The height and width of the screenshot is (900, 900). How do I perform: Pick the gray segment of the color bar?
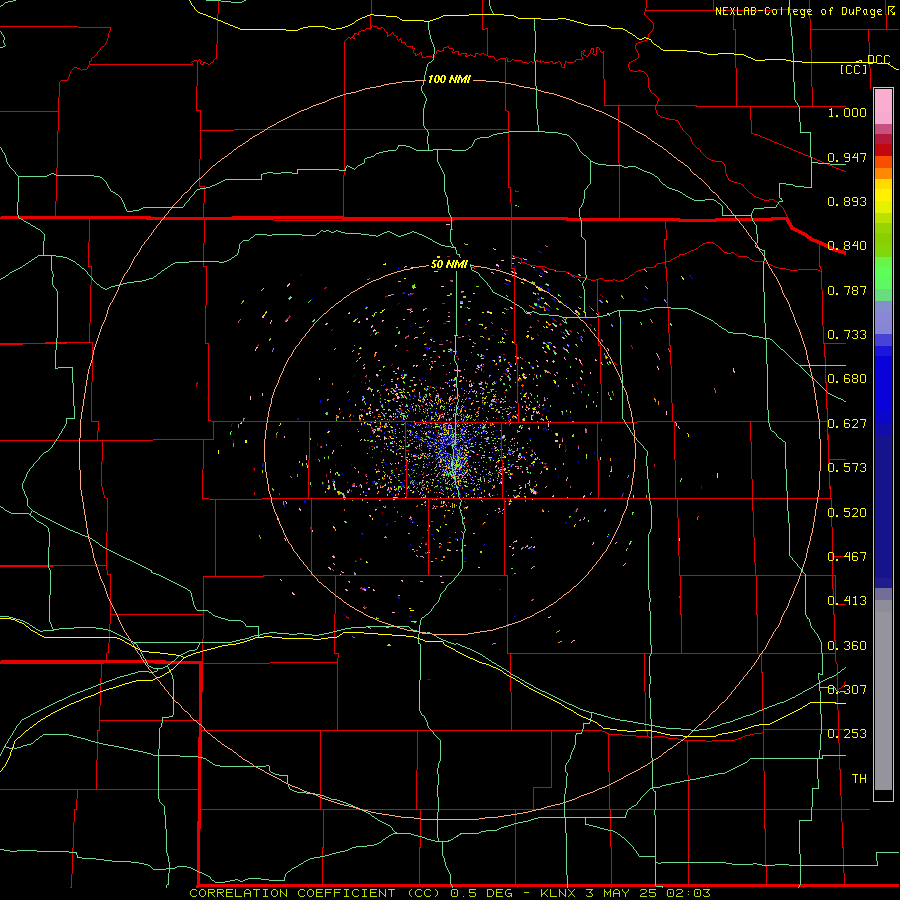883,695
